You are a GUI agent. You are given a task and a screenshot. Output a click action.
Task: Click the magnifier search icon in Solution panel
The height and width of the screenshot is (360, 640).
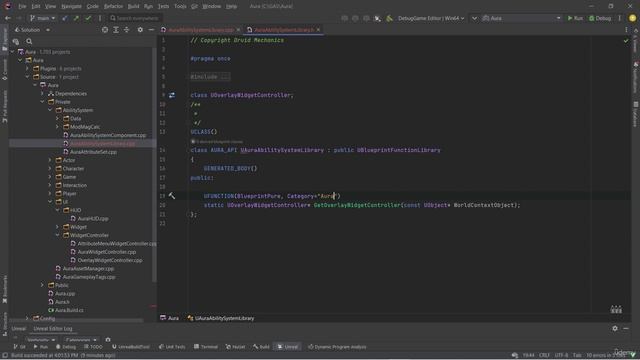(29, 41)
